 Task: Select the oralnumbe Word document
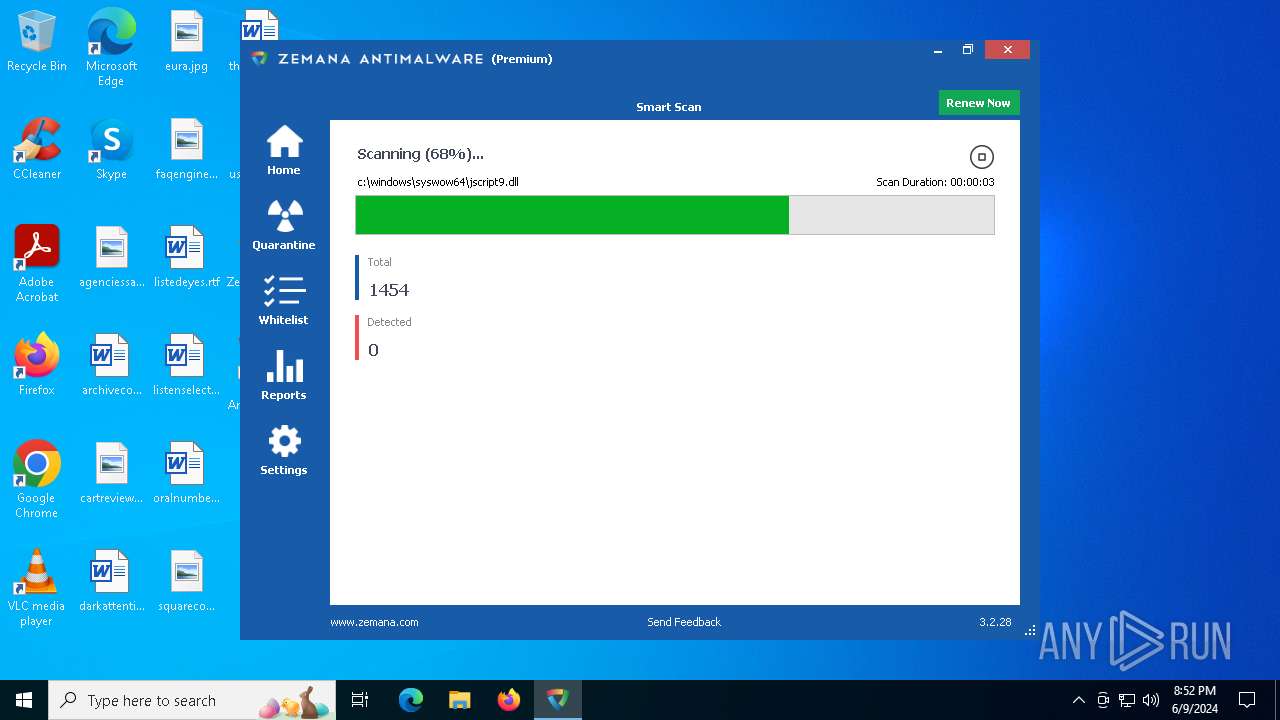pos(186,474)
